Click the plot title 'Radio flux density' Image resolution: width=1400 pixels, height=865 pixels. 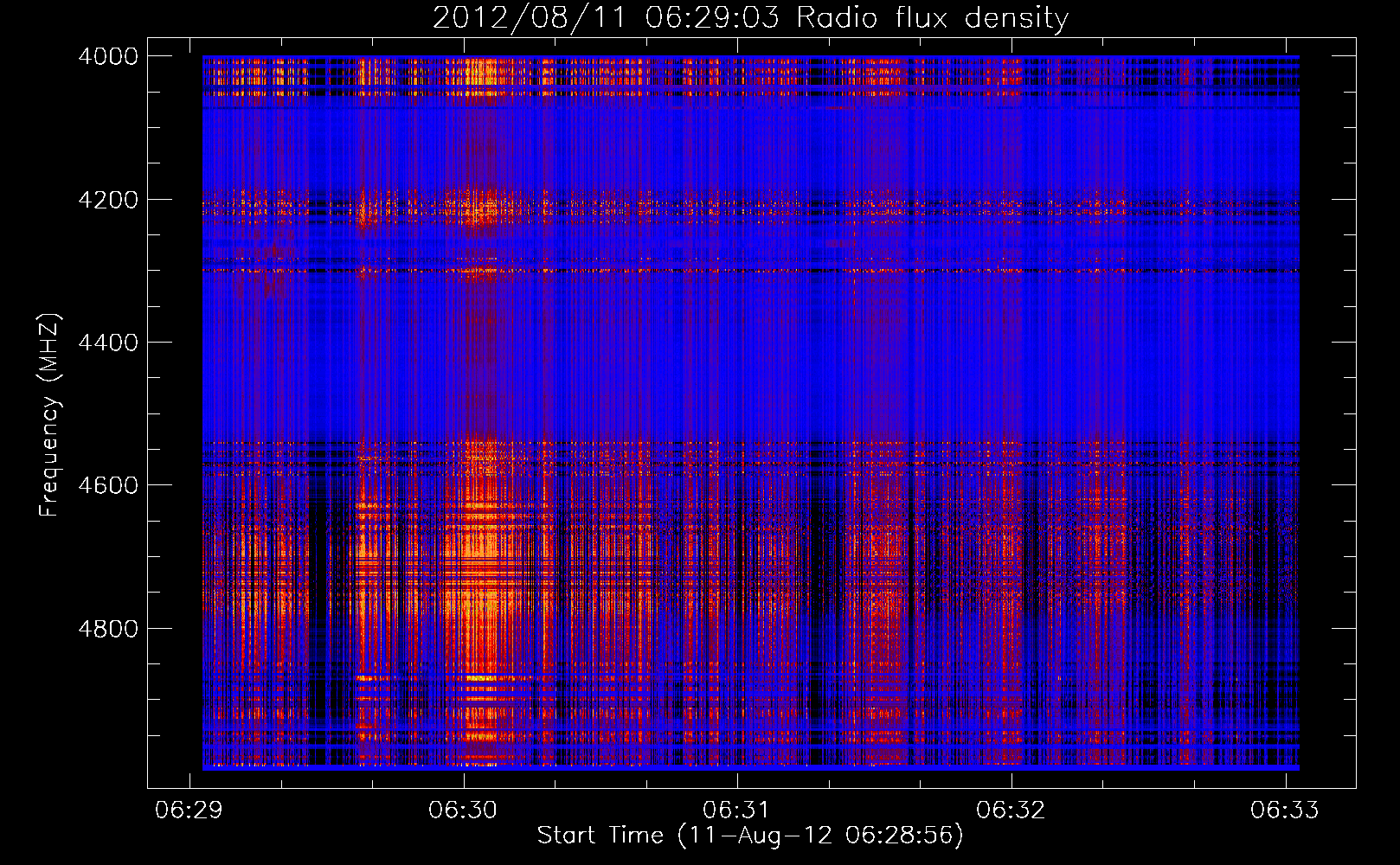click(x=933, y=18)
